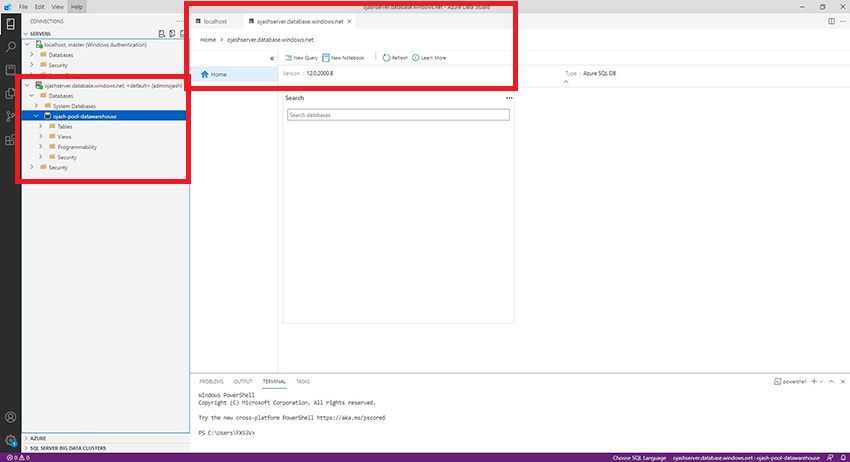Collapse the ojash-pool-datawarehouse database node
The width and height of the screenshot is (850, 462).
36,116
